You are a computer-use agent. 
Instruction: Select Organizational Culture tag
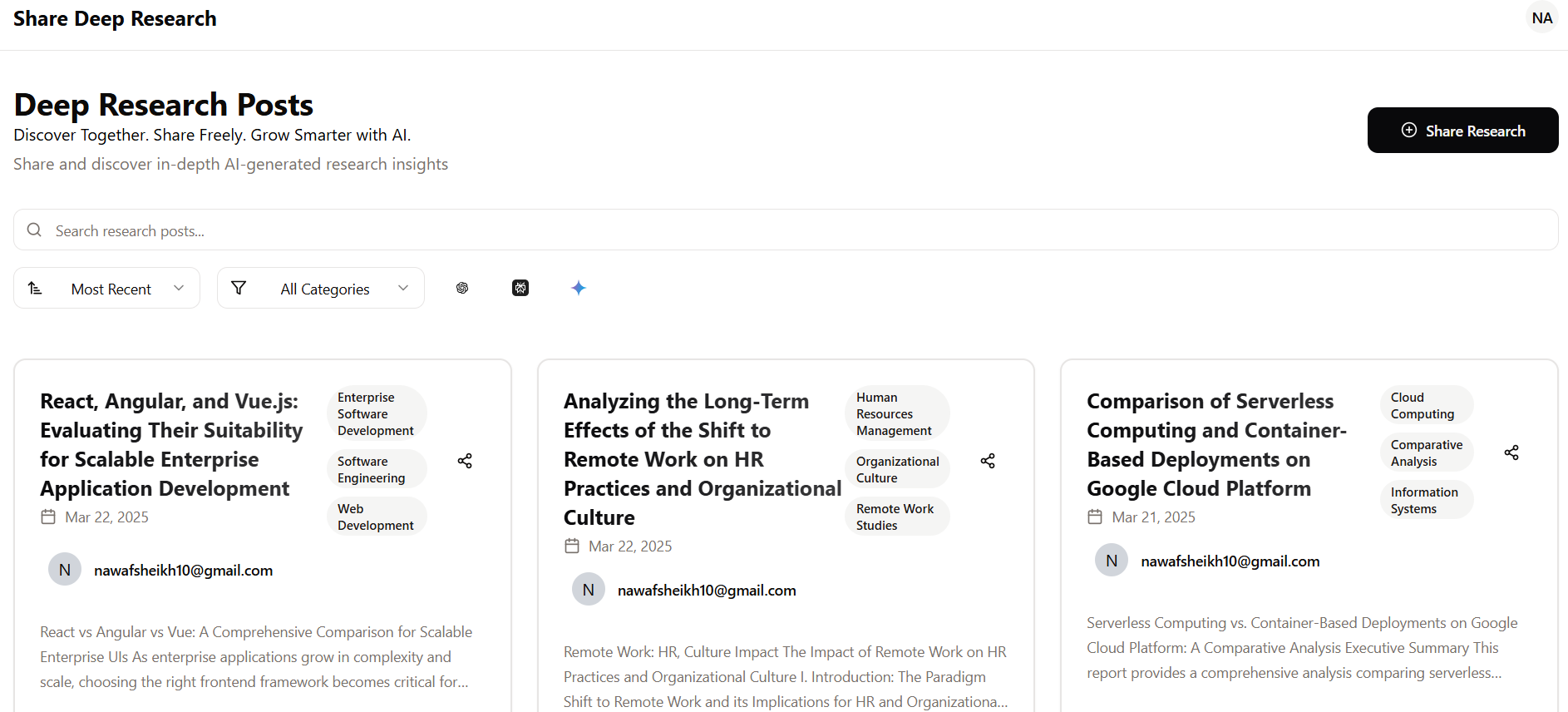(897, 469)
